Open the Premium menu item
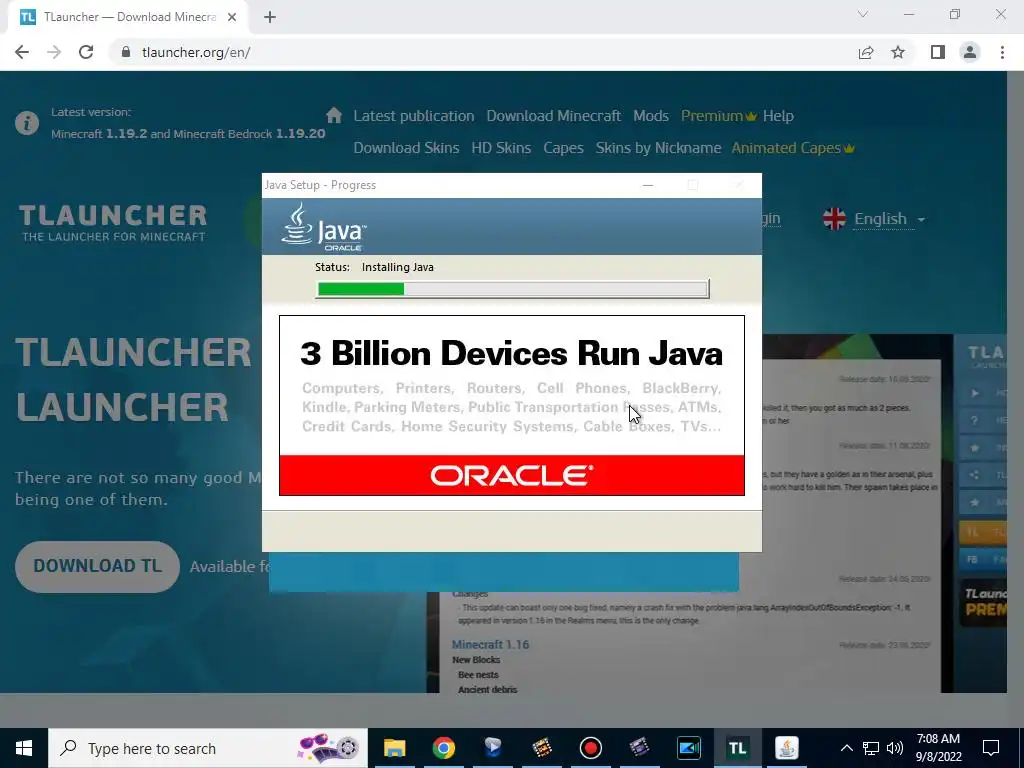 [718, 116]
